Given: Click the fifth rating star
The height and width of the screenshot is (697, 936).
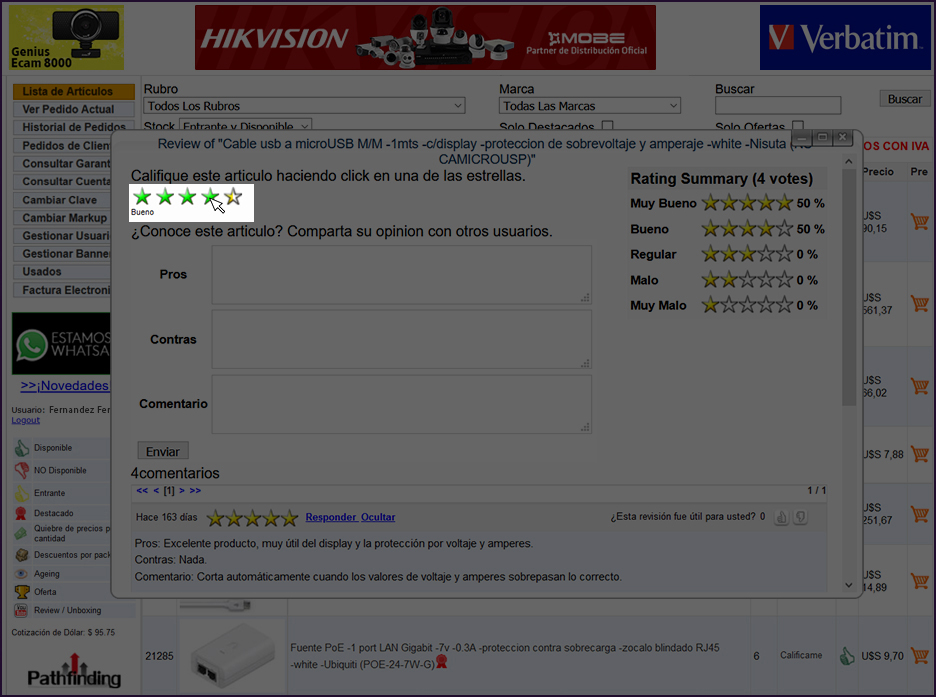Looking at the screenshot, I should (x=233, y=197).
